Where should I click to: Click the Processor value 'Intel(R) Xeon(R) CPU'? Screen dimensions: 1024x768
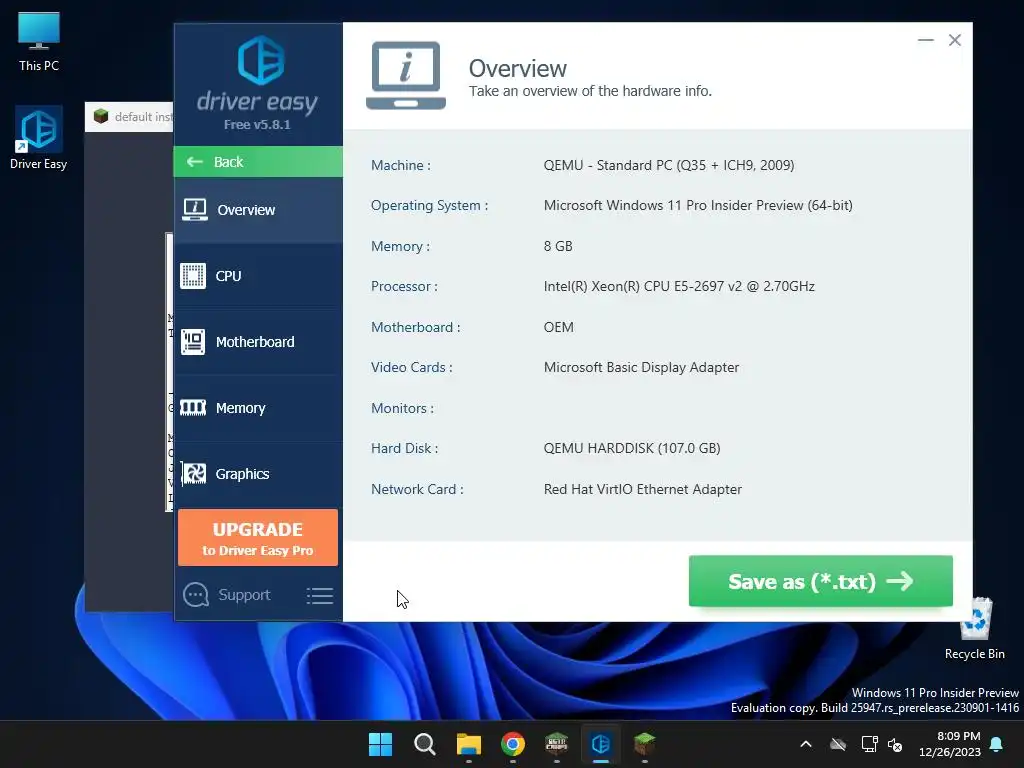(x=679, y=287)
